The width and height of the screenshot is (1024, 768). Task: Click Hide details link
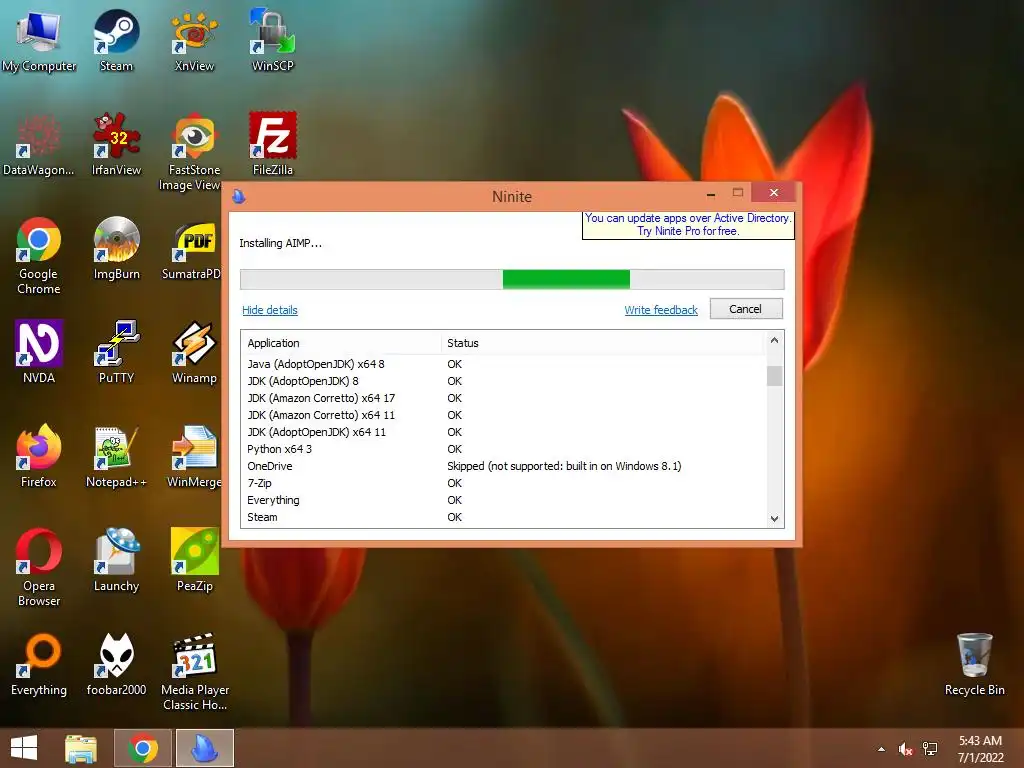[270, 310]
